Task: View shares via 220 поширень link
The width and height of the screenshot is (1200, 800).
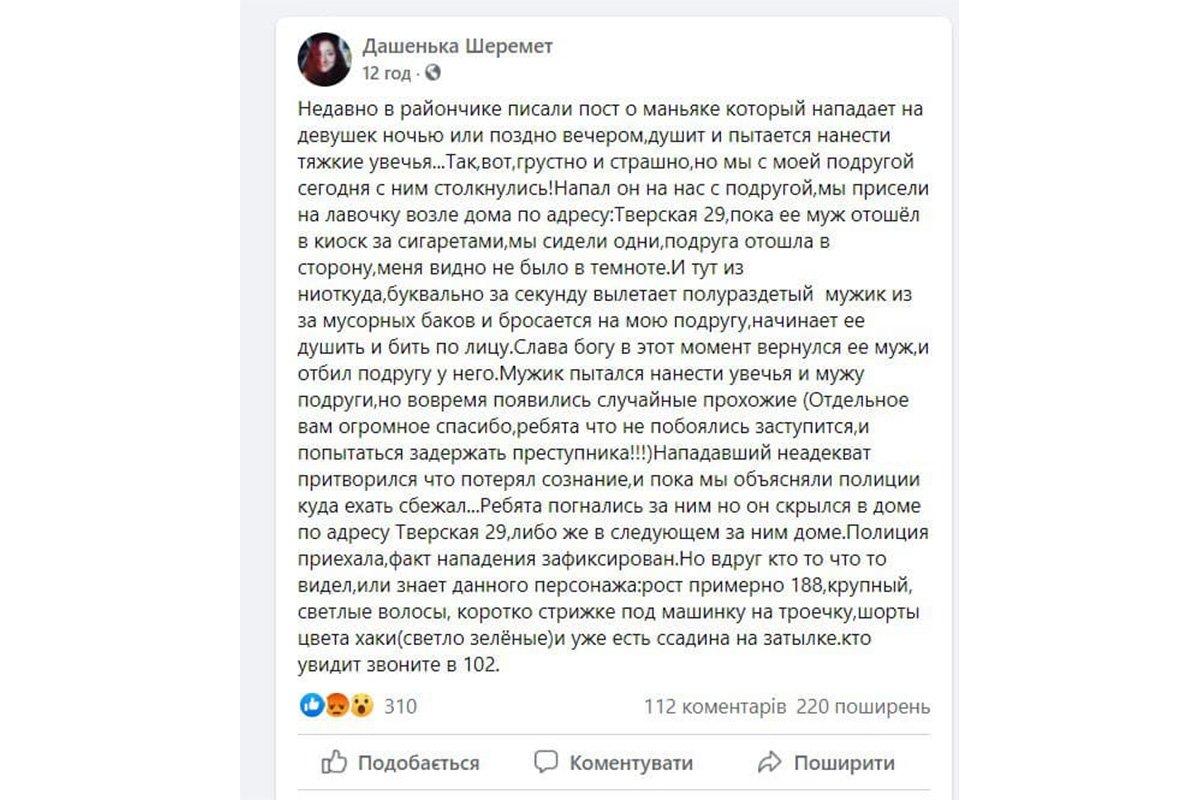Action: 860,708
